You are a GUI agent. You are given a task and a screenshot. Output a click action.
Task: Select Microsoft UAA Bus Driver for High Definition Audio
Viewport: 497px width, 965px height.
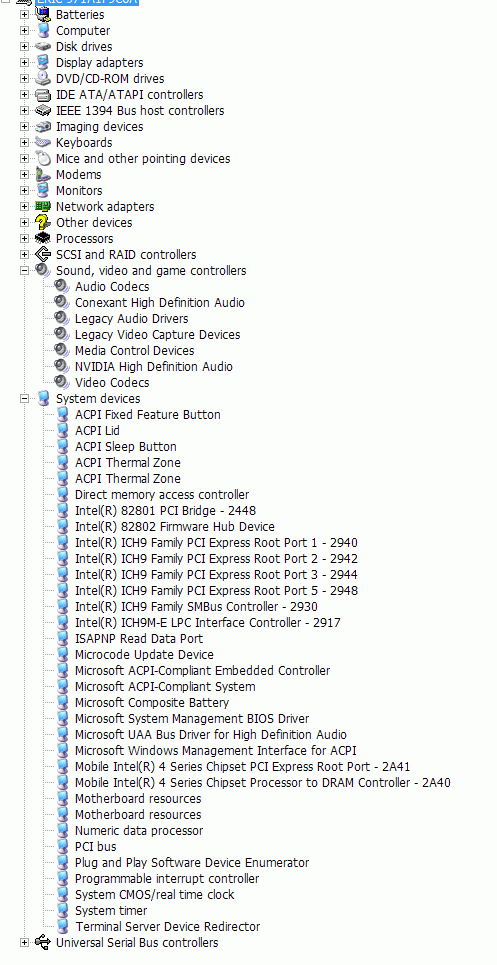point(211,734)
